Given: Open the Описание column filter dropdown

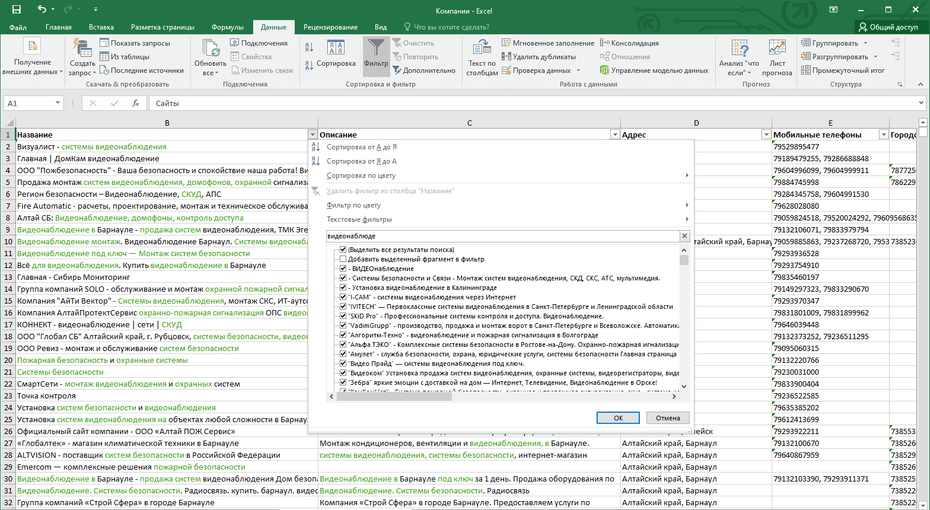Looking at the screenshot, I should 615,135.
